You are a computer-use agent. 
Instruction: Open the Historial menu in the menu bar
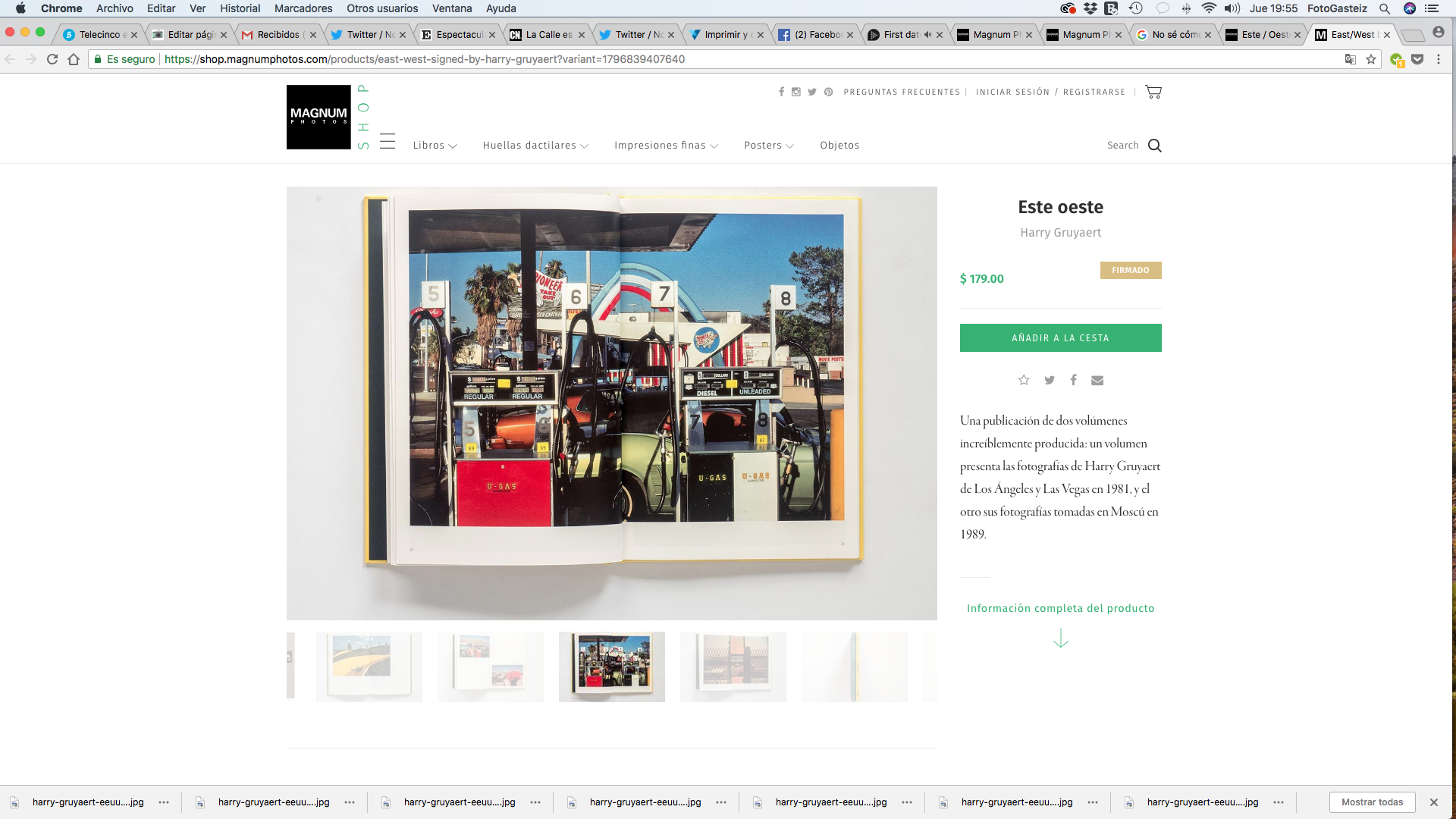[x=240, y=8]
